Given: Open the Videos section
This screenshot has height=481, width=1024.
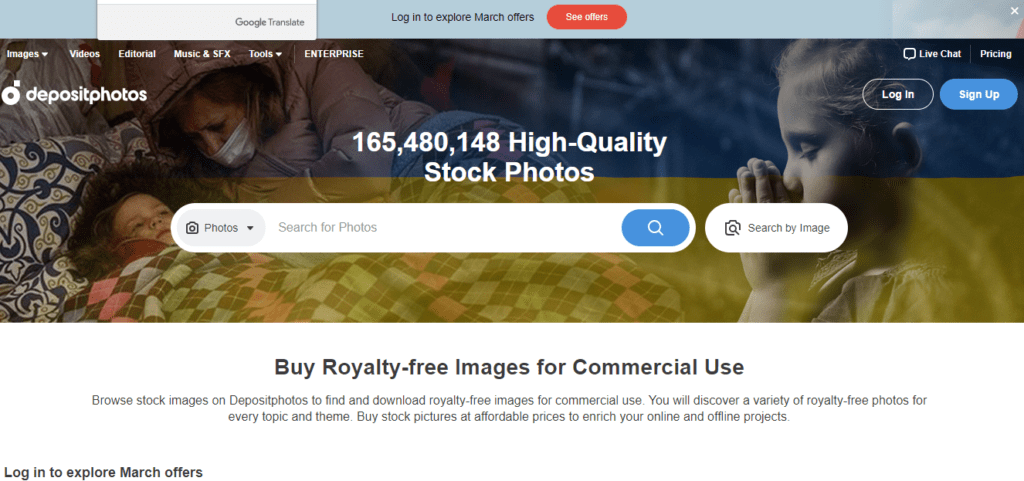Looking at the screenshot, I should click(85, 54).
